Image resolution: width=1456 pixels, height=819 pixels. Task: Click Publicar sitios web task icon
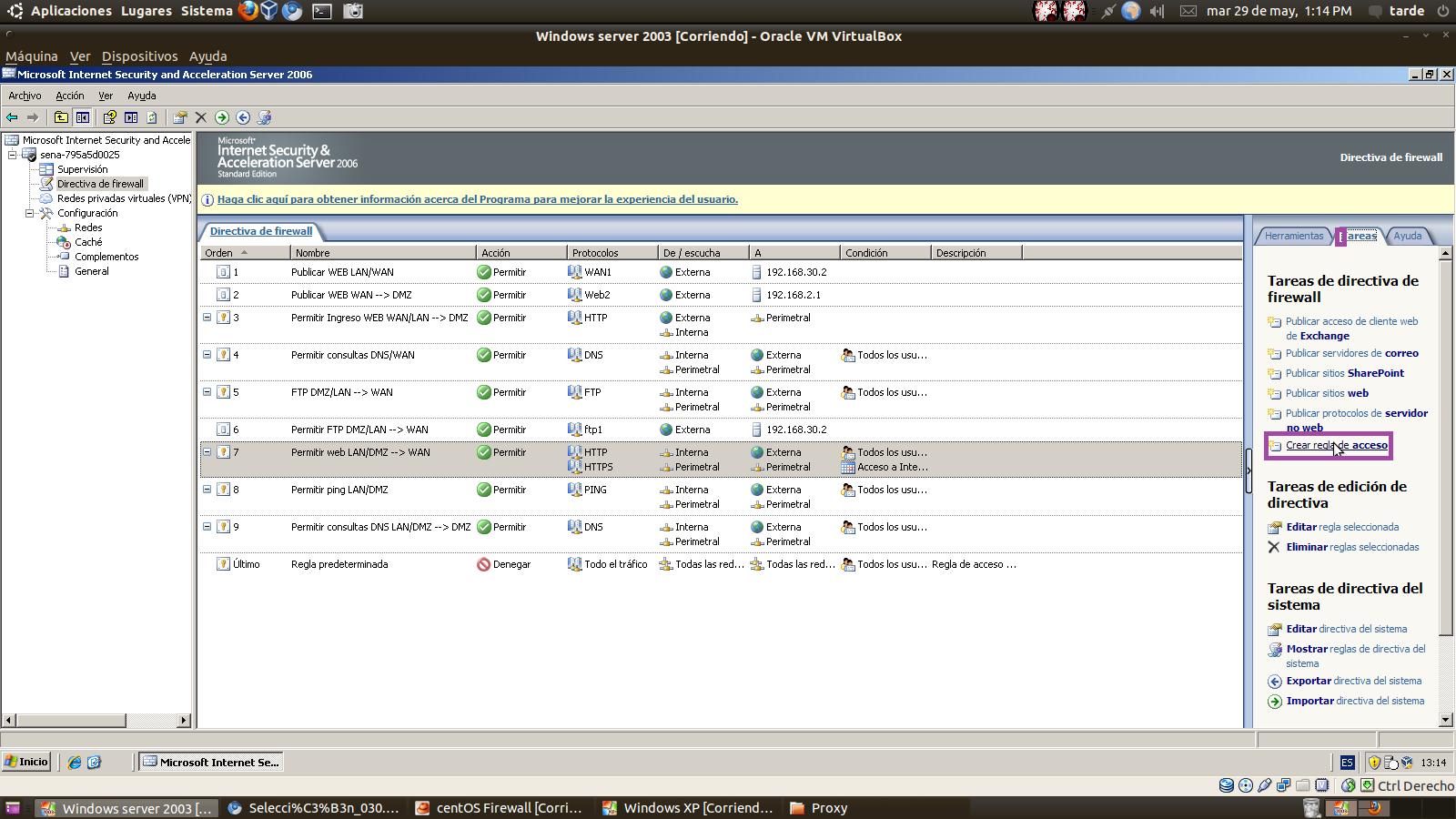(x=1274, y=394)
